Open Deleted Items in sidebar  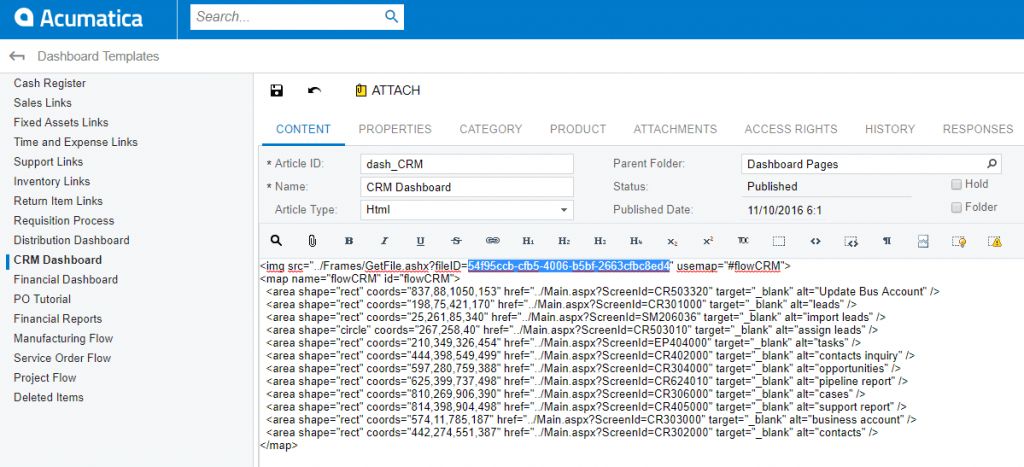click(x=48, y=397)
